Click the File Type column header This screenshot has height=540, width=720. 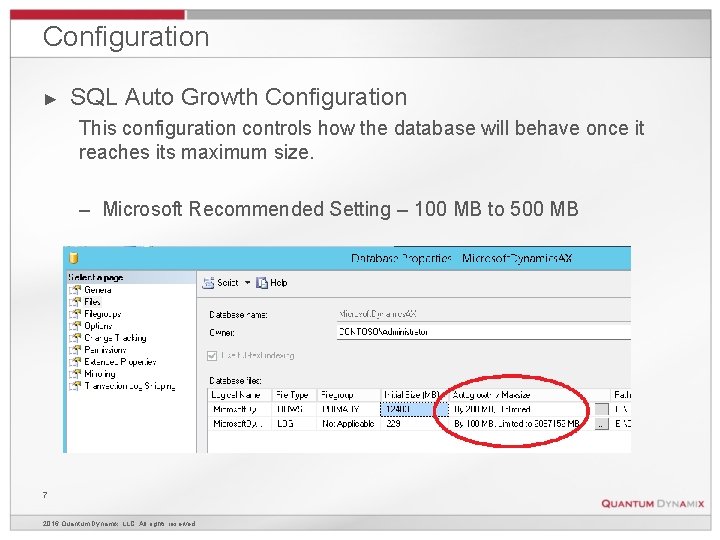pos(294,395)
